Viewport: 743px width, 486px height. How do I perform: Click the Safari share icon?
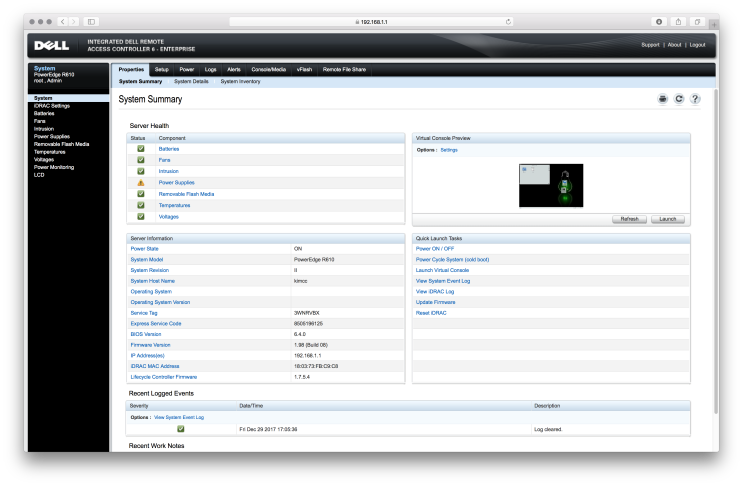[x=679, y=21]
